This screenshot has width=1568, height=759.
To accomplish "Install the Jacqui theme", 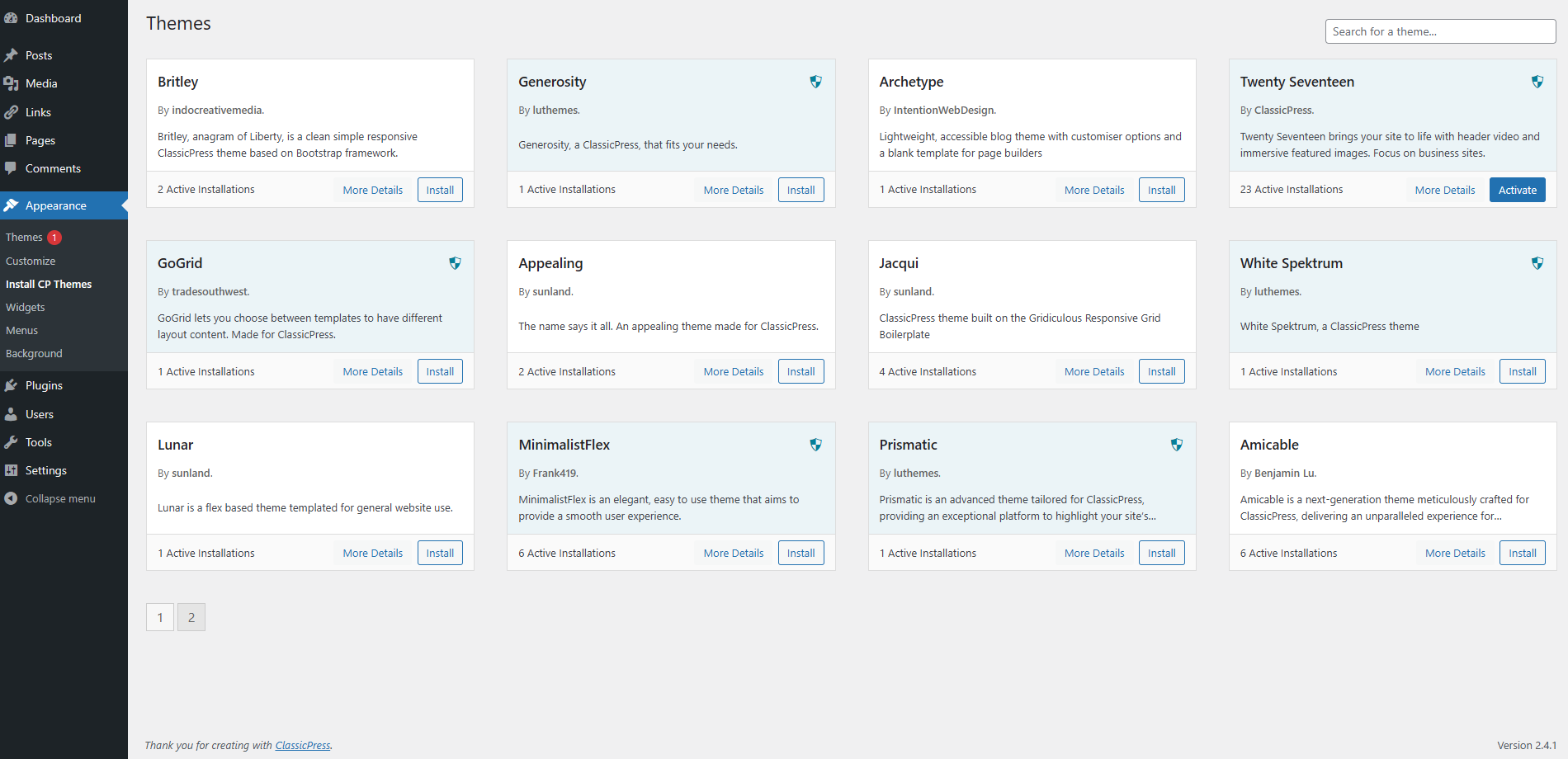I will click(x=1162, y=371).
